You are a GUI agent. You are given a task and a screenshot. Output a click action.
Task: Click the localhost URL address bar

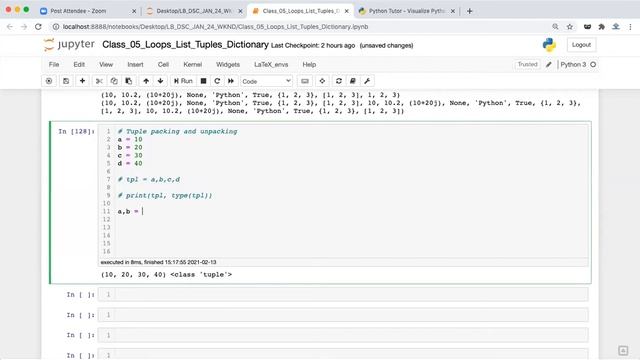click(x=216, y=27)
